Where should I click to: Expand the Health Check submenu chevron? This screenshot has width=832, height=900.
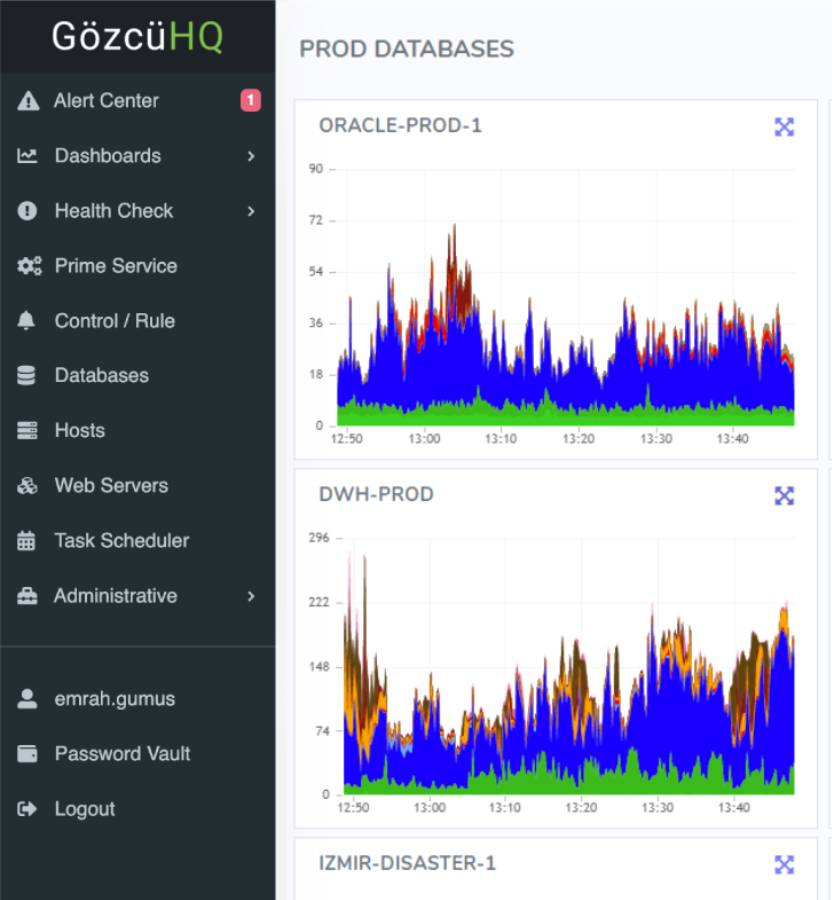pos(251,211)
